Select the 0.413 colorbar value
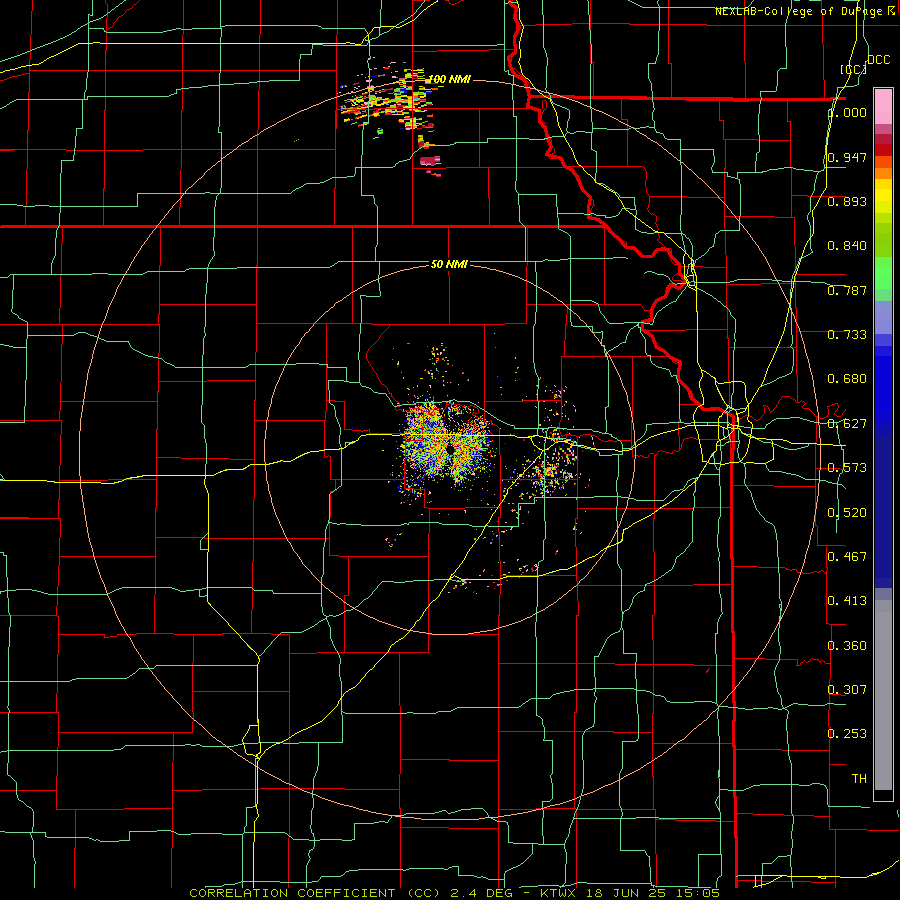 pos(847,601)
